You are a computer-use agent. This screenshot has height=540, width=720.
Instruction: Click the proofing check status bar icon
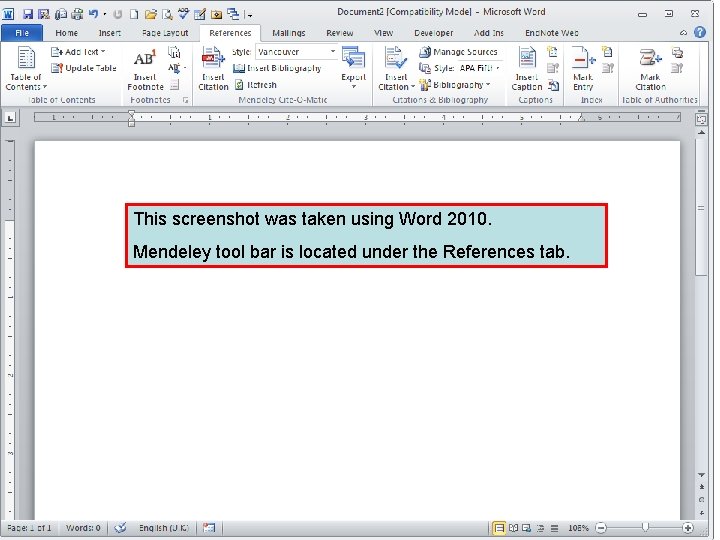120,528
